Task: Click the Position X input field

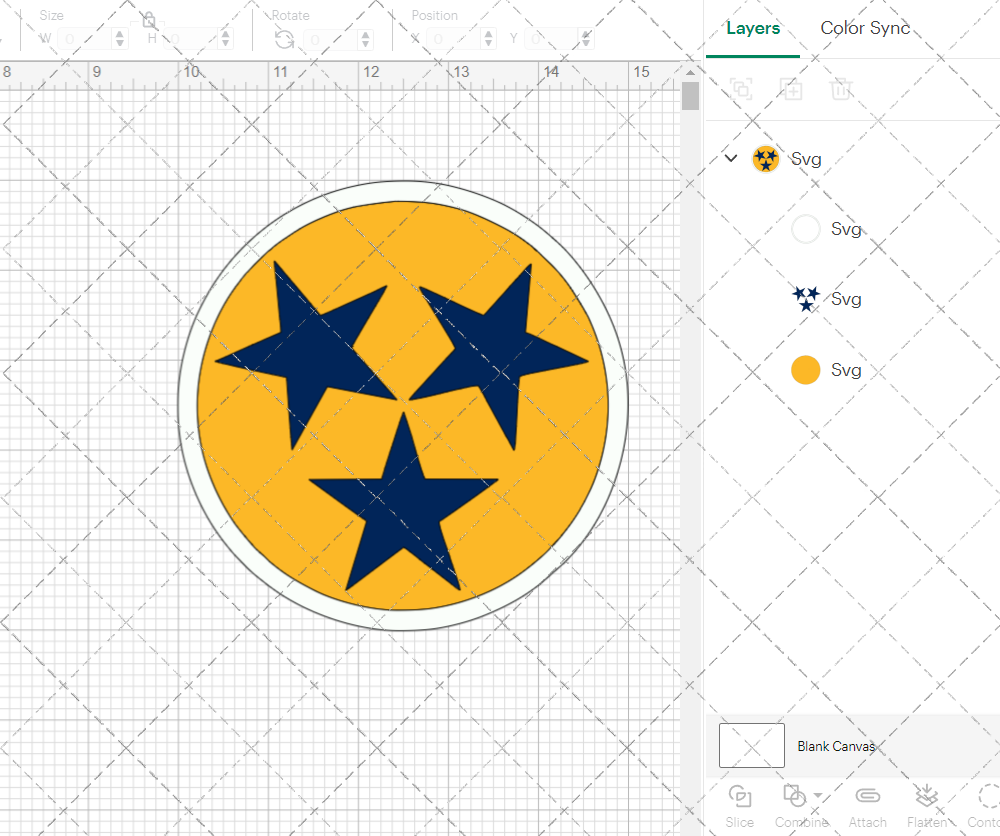Action: point(453,40)
